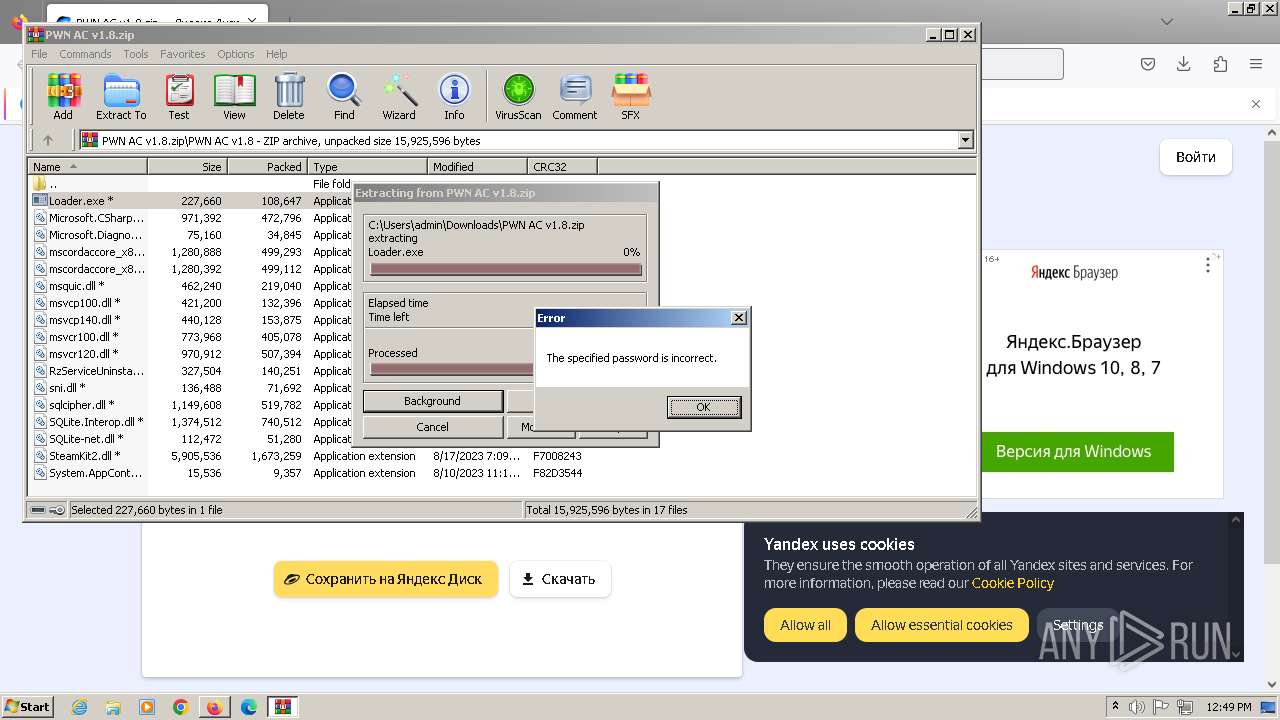Screen dimensions: 1280x720
Task: Open Chrome from the taskbar
Action: [x=181, y=707]
